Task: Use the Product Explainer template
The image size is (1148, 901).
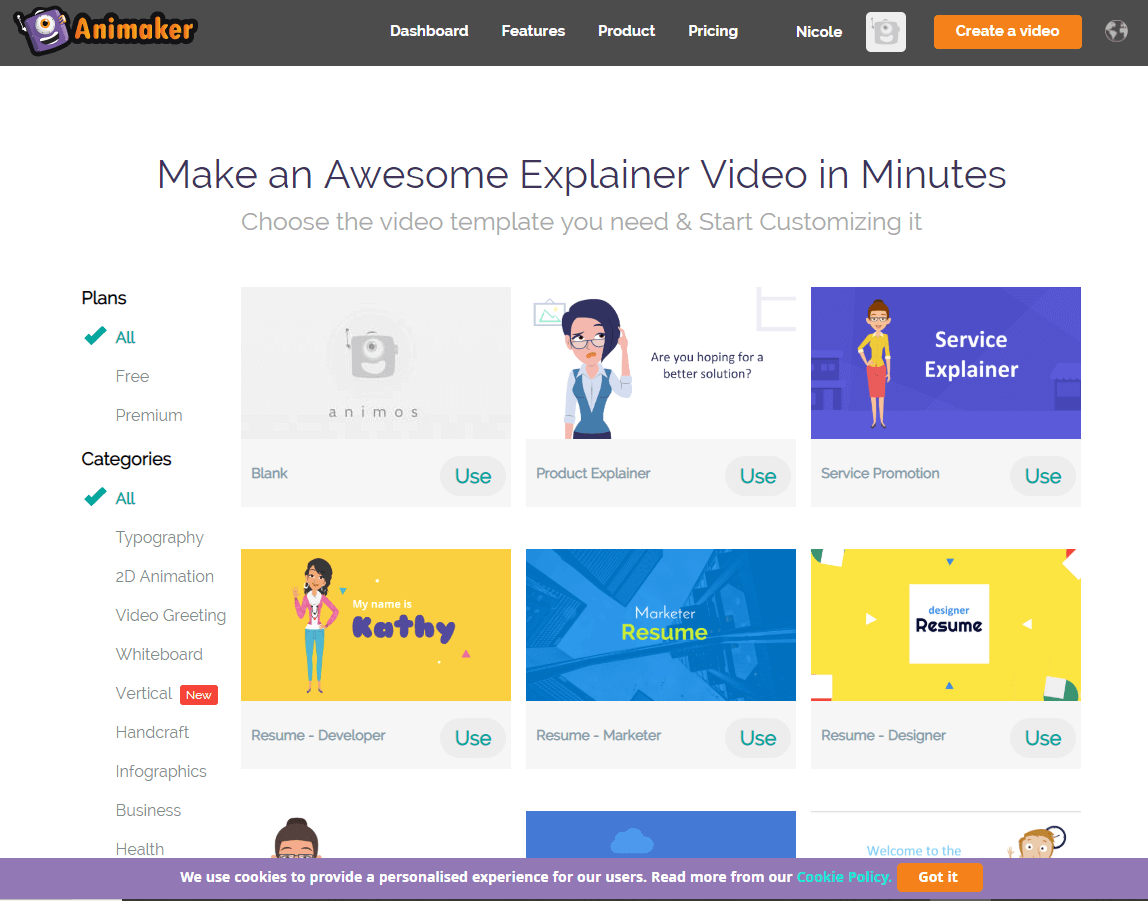Action: [757, 476]
